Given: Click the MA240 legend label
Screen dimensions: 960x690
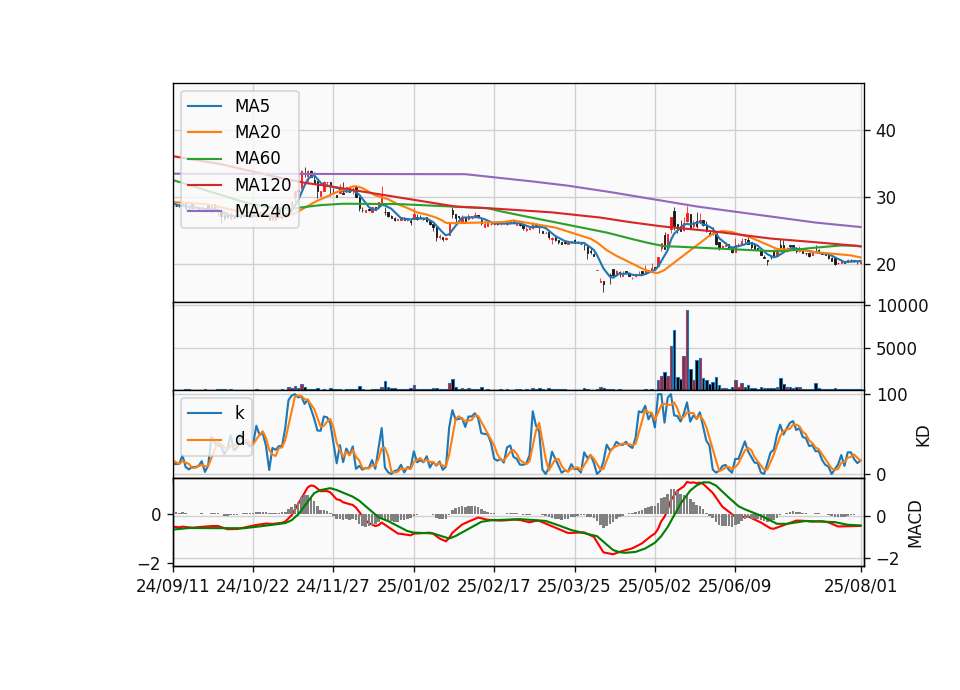Looking at the screenshot, I should [263, 211].
